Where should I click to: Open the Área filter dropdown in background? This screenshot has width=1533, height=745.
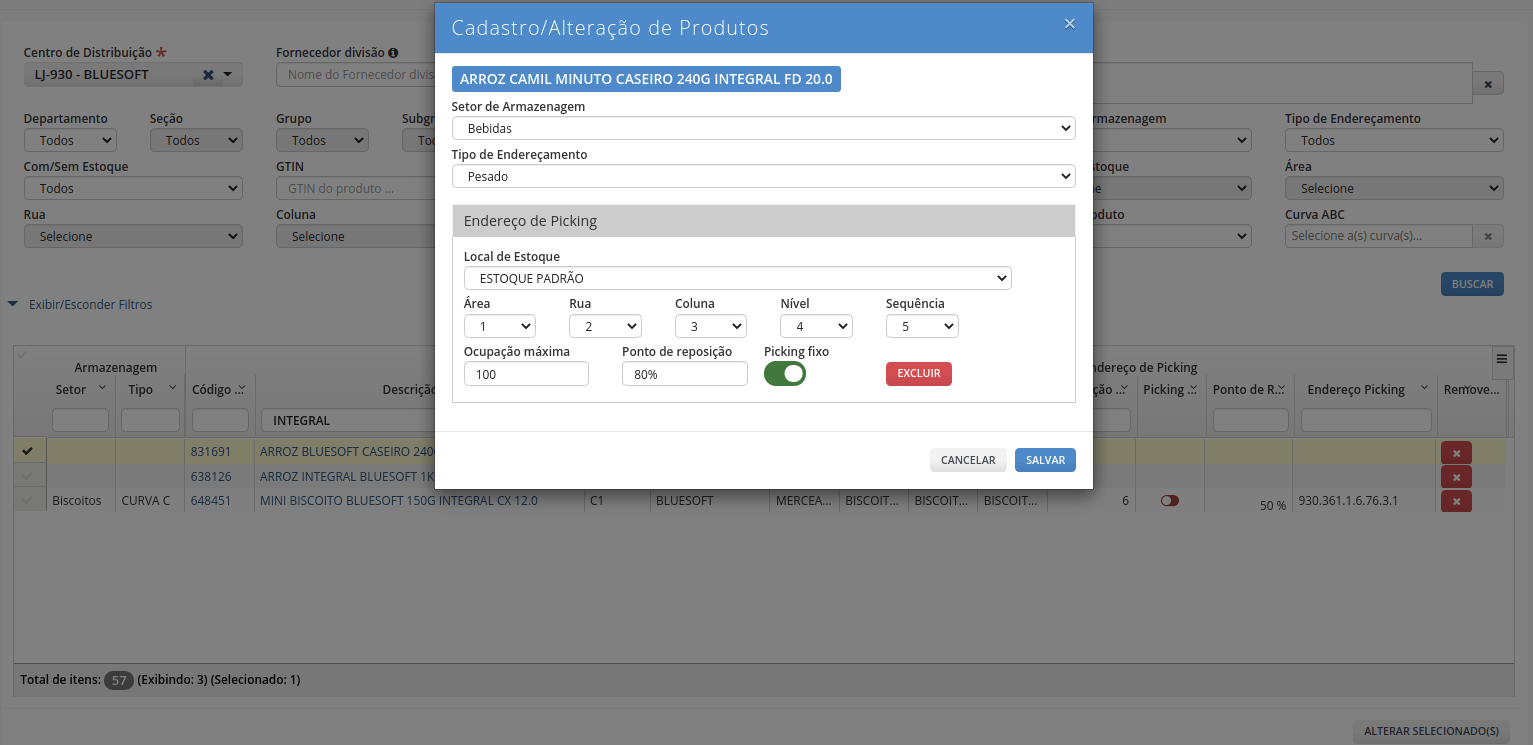click(1394, 189)
